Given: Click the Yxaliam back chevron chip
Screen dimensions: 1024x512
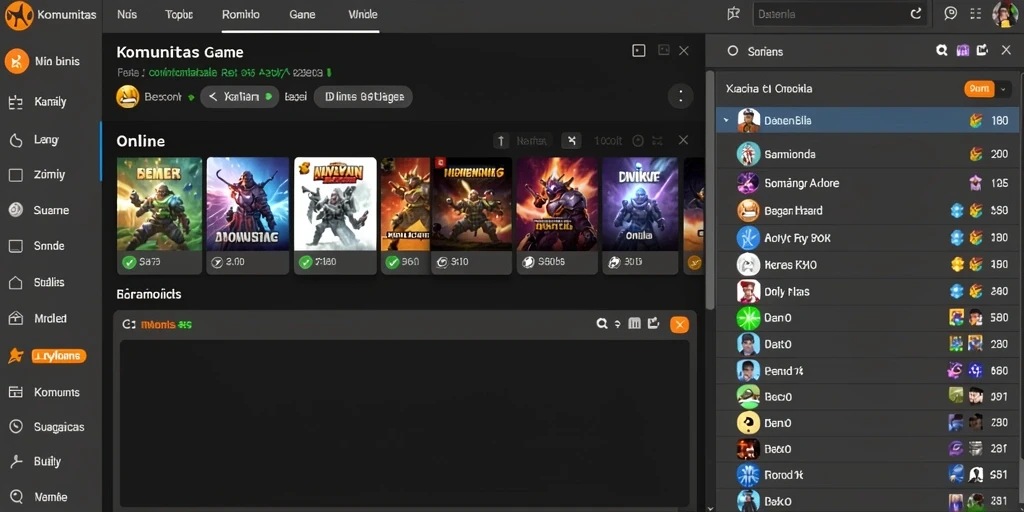Looking at the screenshot, I should (x=240, y=97).
